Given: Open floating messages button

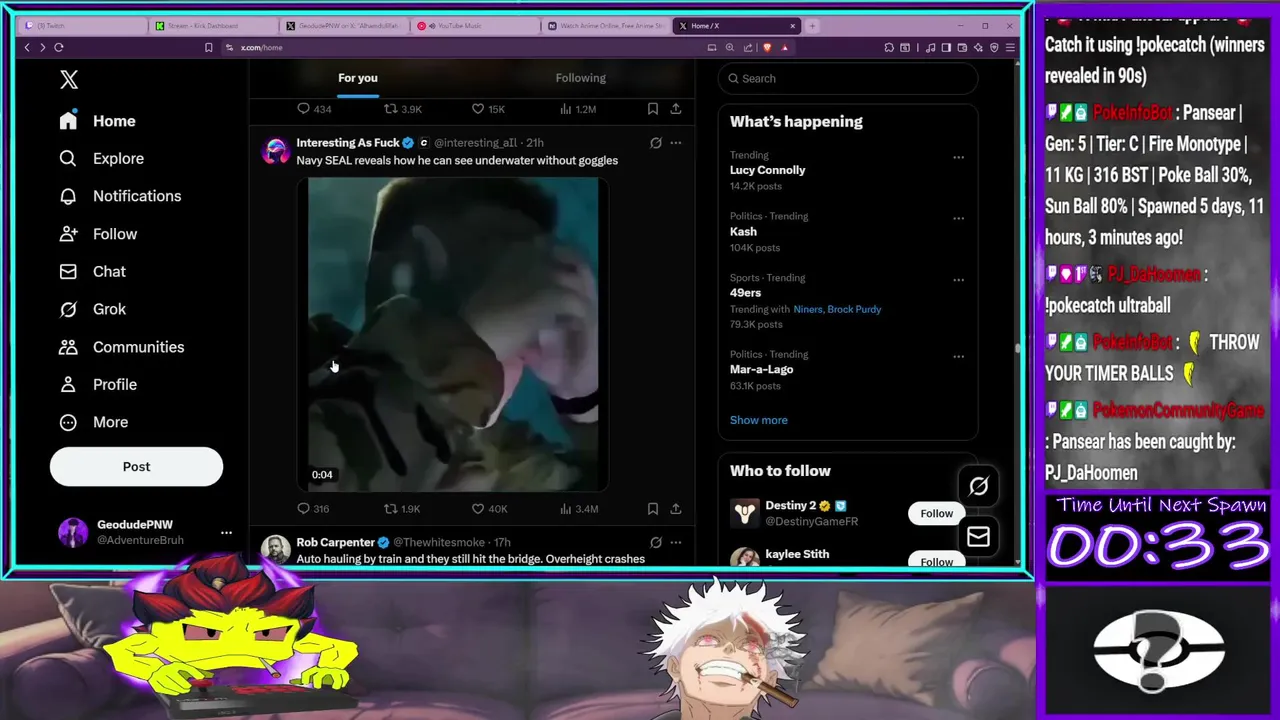Looking at the screenshot, I should pos(978,537).
